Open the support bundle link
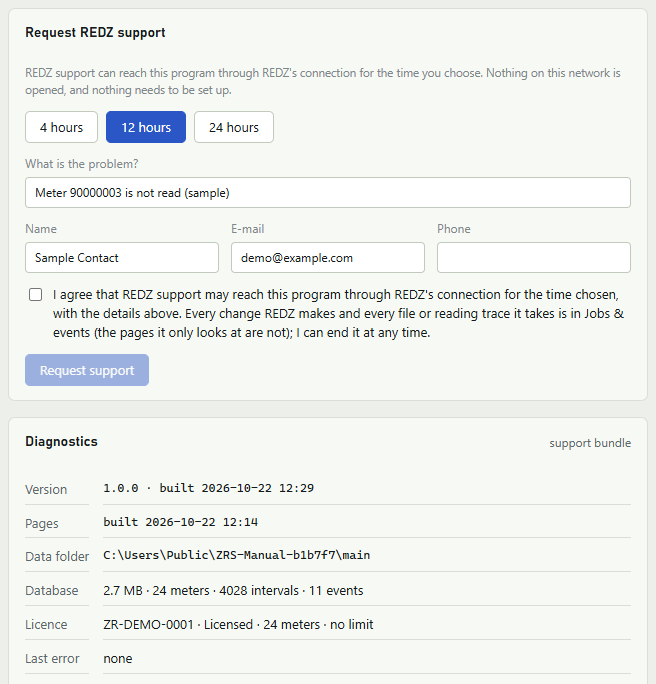 pyautogui.click(x=590, y=443)
